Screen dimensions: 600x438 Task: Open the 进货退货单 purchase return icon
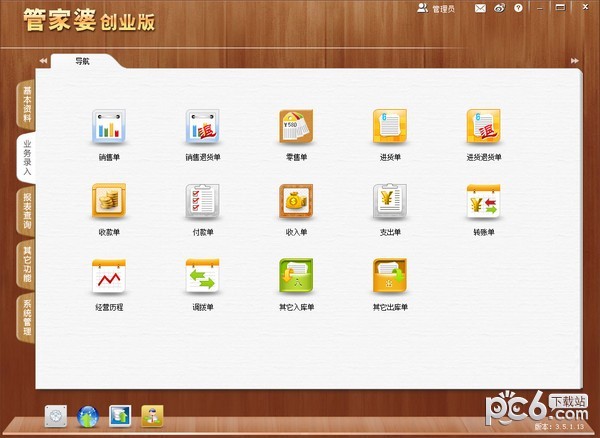tap(483, 128)
